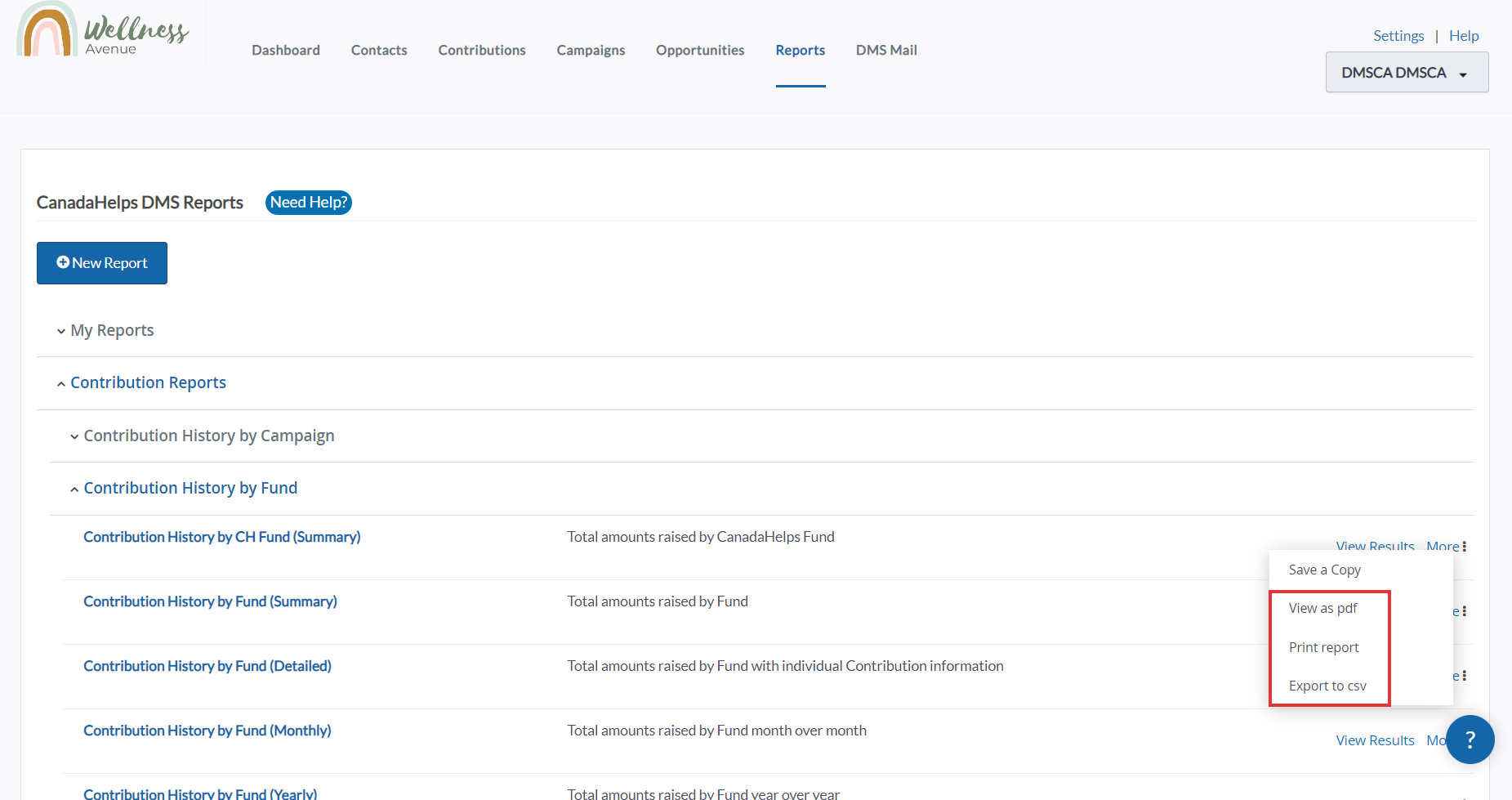Click the CanadaHelps DMS Reports heading
The height and width of the screenshot is (800, 1512).
[140, 203]
